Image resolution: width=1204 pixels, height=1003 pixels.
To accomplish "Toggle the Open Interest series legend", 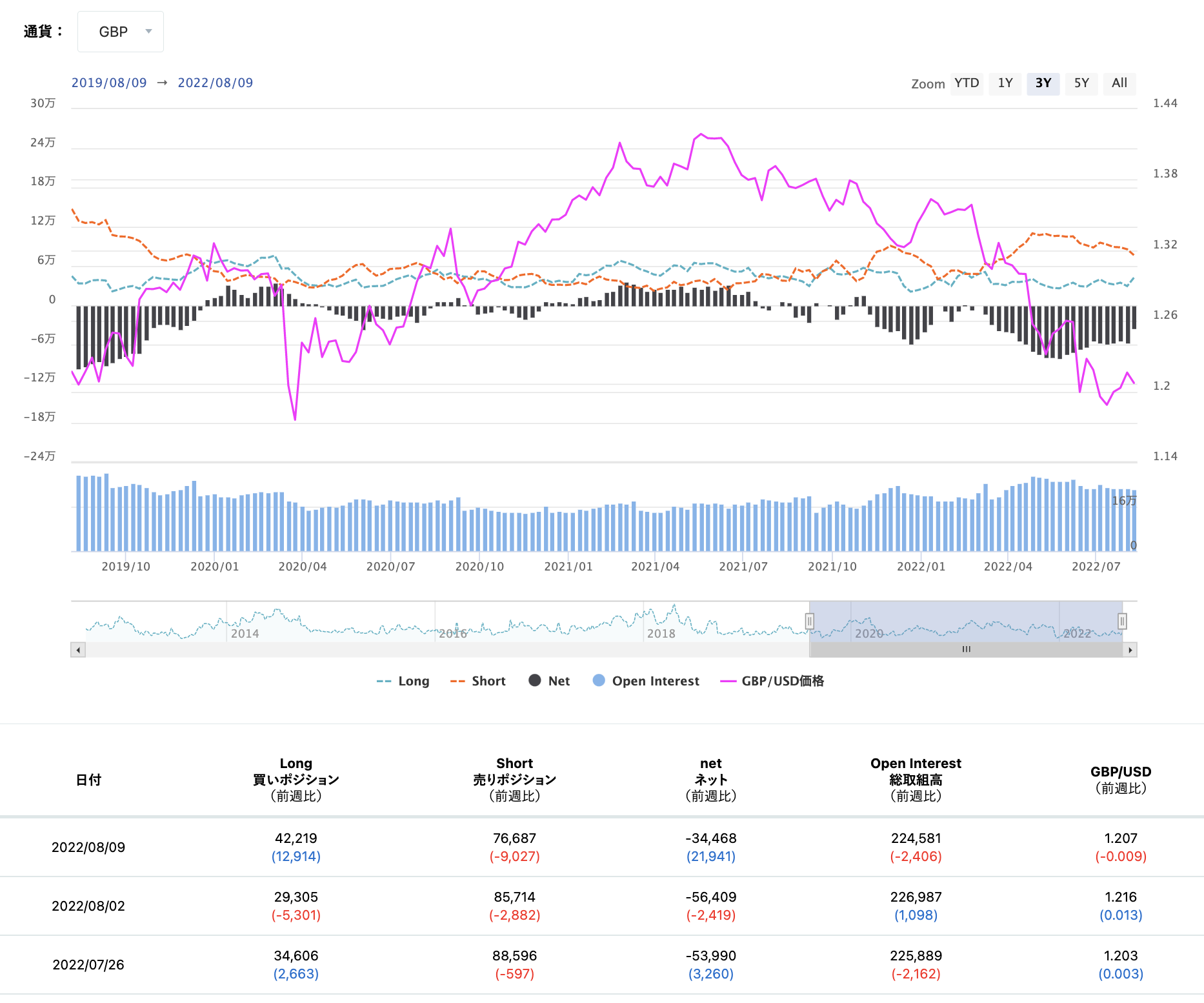I will click(x=646, y=681).
